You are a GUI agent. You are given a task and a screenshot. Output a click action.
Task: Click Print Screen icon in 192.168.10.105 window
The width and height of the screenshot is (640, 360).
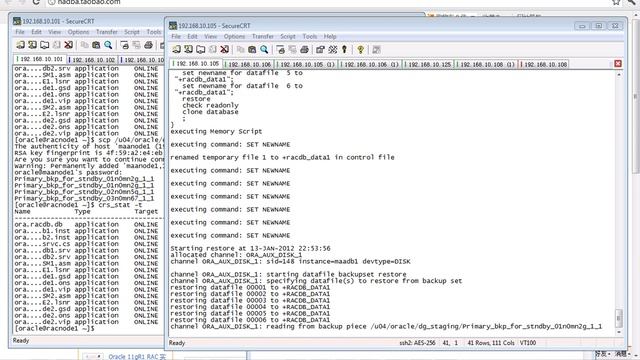coord(280,49)
